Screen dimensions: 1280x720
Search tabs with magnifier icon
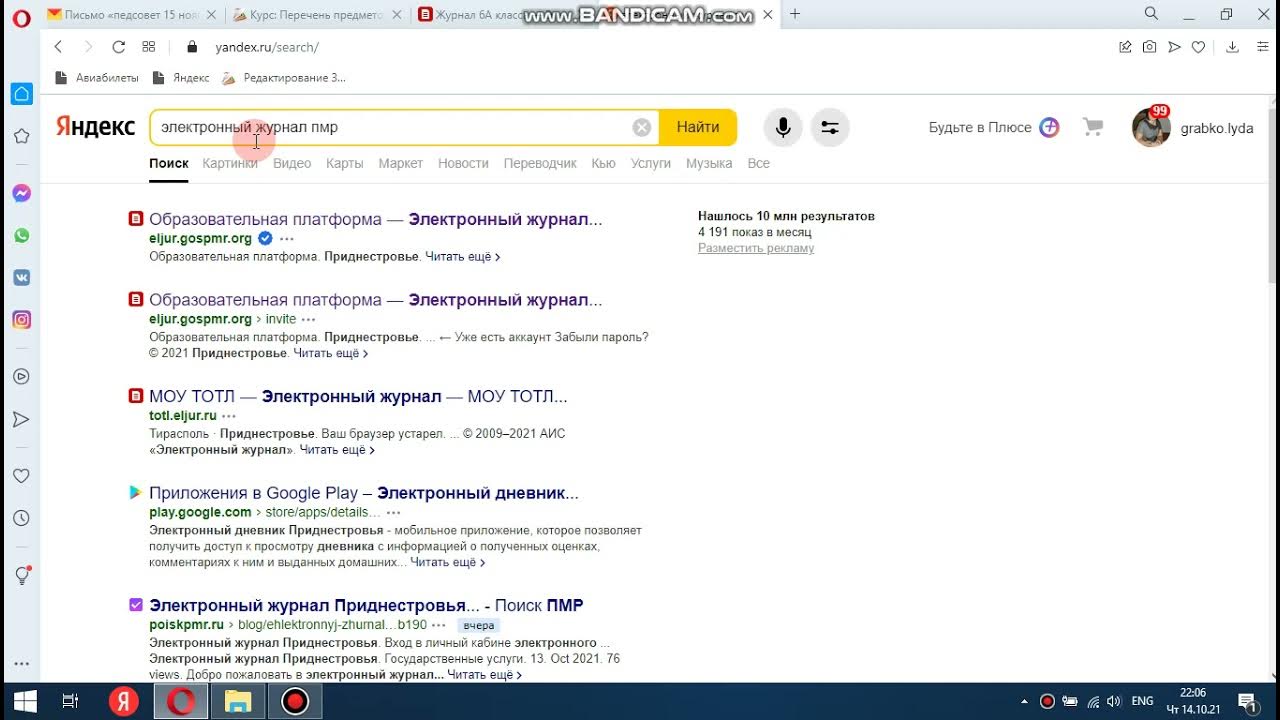(1151, 14)
